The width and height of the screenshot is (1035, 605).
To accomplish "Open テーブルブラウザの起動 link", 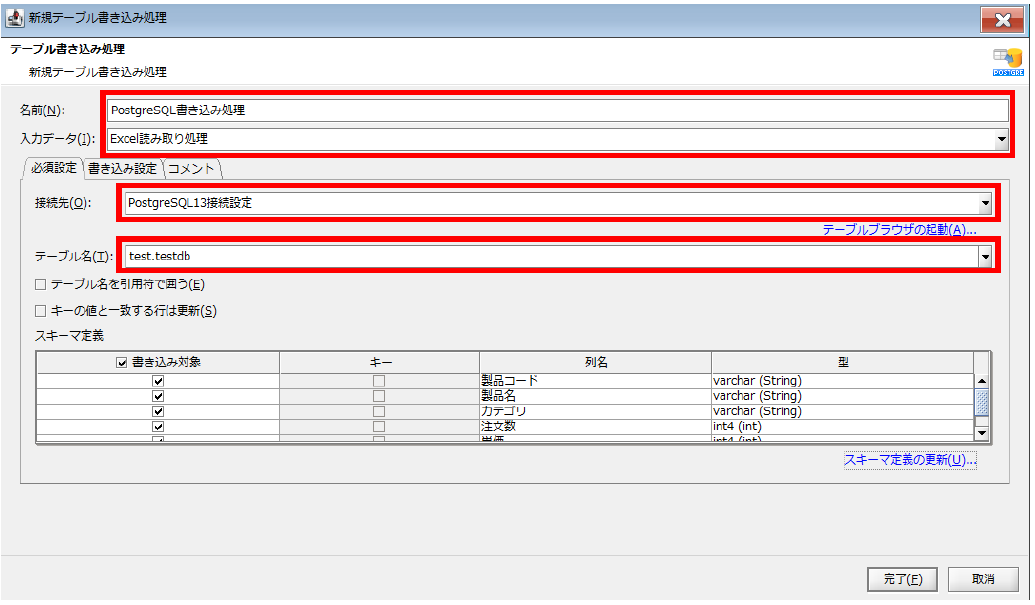I will coord(899,230).
